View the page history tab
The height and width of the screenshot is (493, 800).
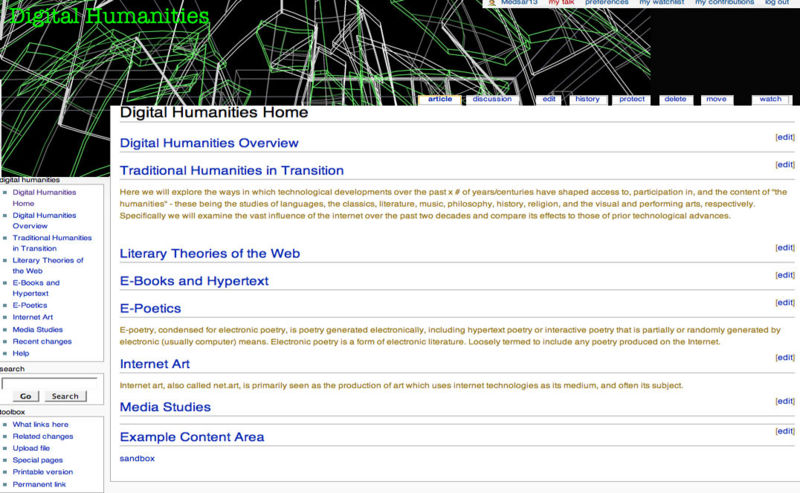[x=588, y=99]
